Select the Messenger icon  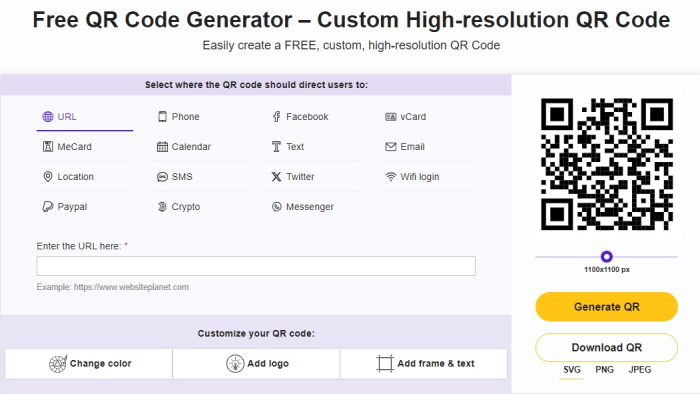coord(277,207)
